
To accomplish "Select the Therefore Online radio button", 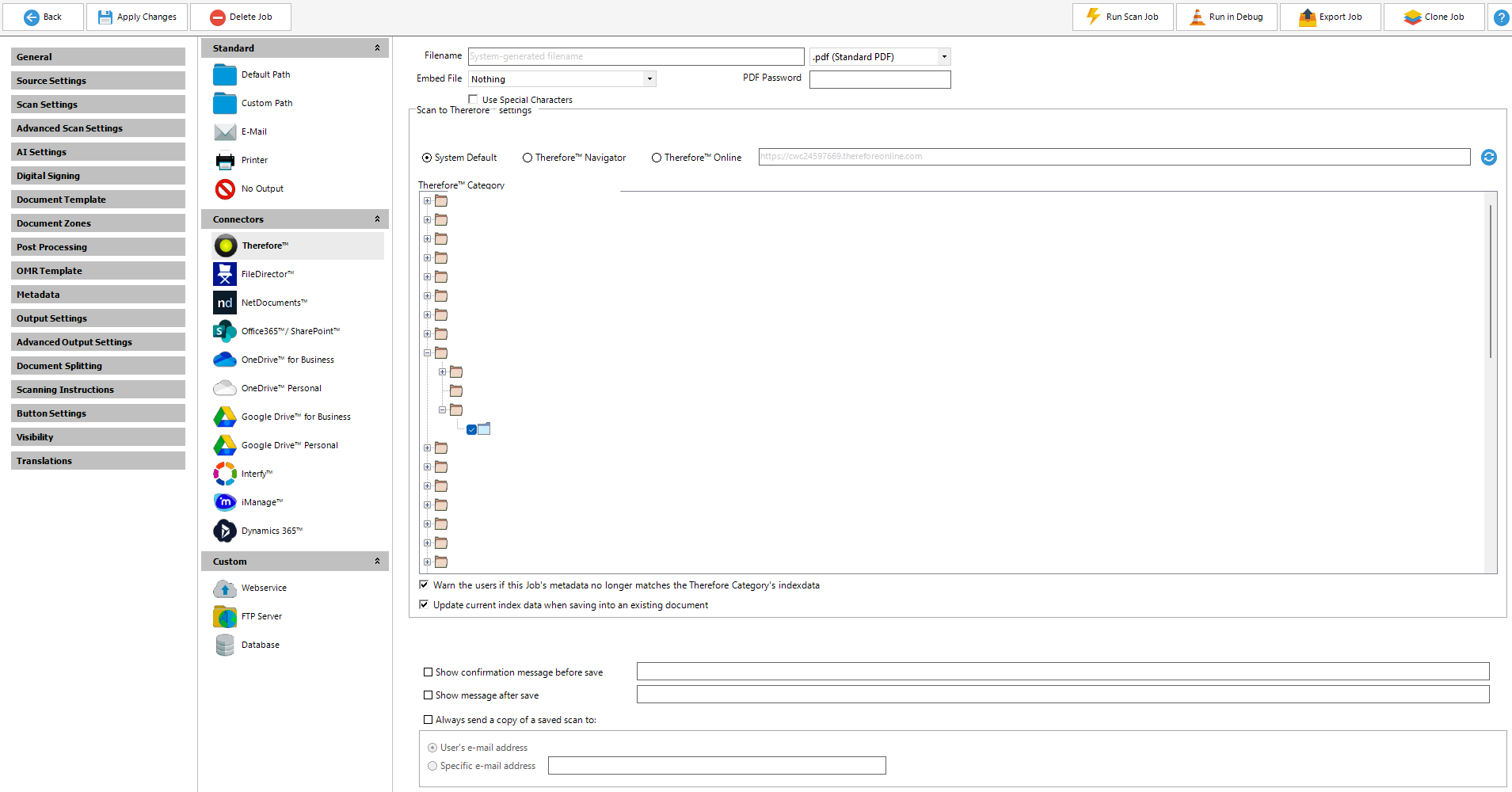I will (x=657, y=158).
